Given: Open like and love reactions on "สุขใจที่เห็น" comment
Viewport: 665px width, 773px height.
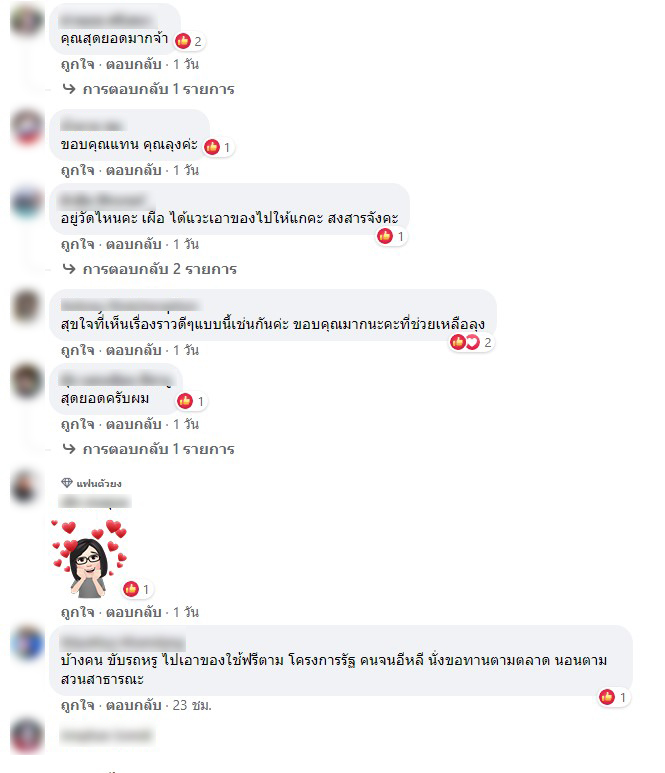Looking at the screenshot, I should pos(471,342).
